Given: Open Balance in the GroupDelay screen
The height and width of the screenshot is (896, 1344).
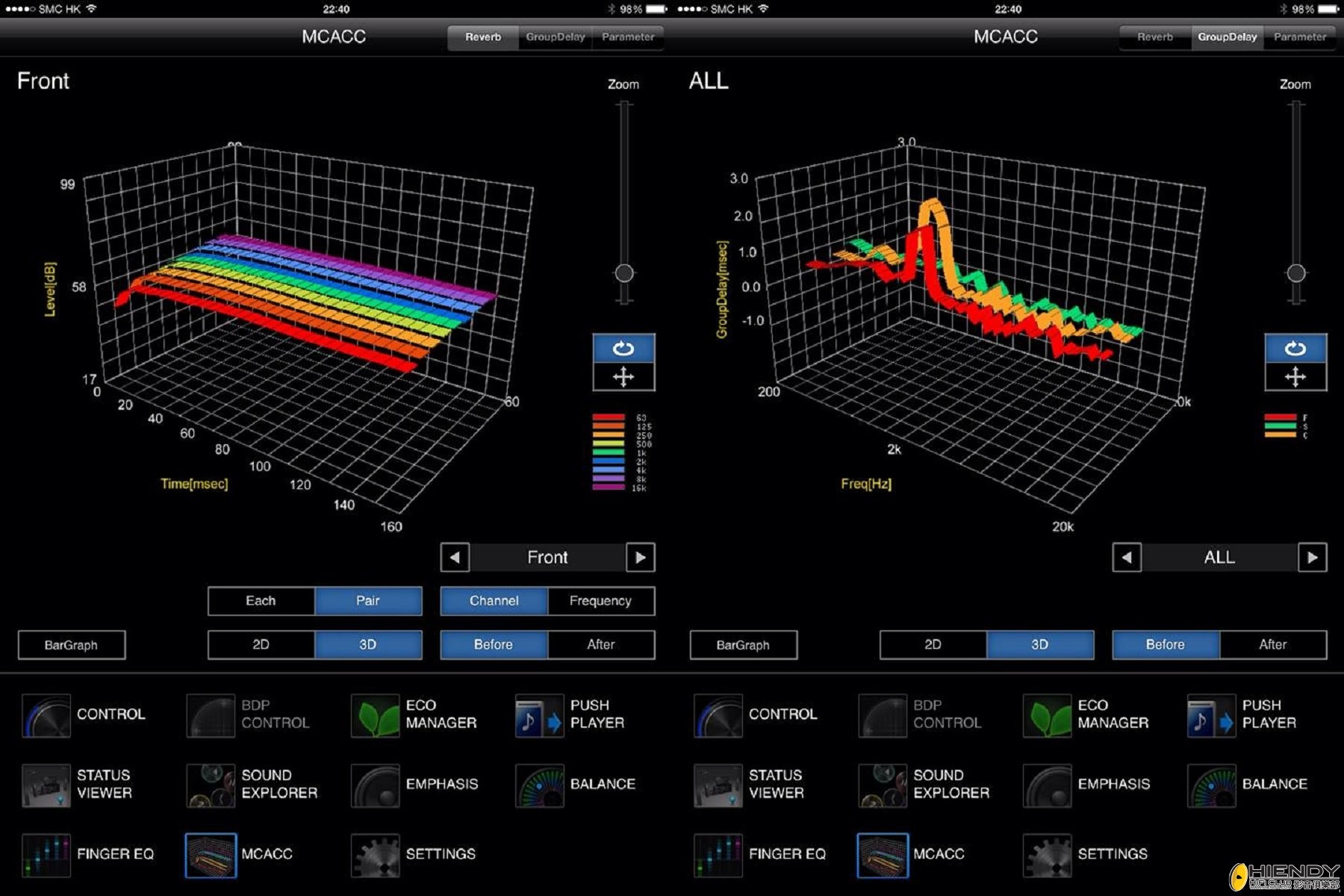Looking at the screenshot, I should point(1248,785).
